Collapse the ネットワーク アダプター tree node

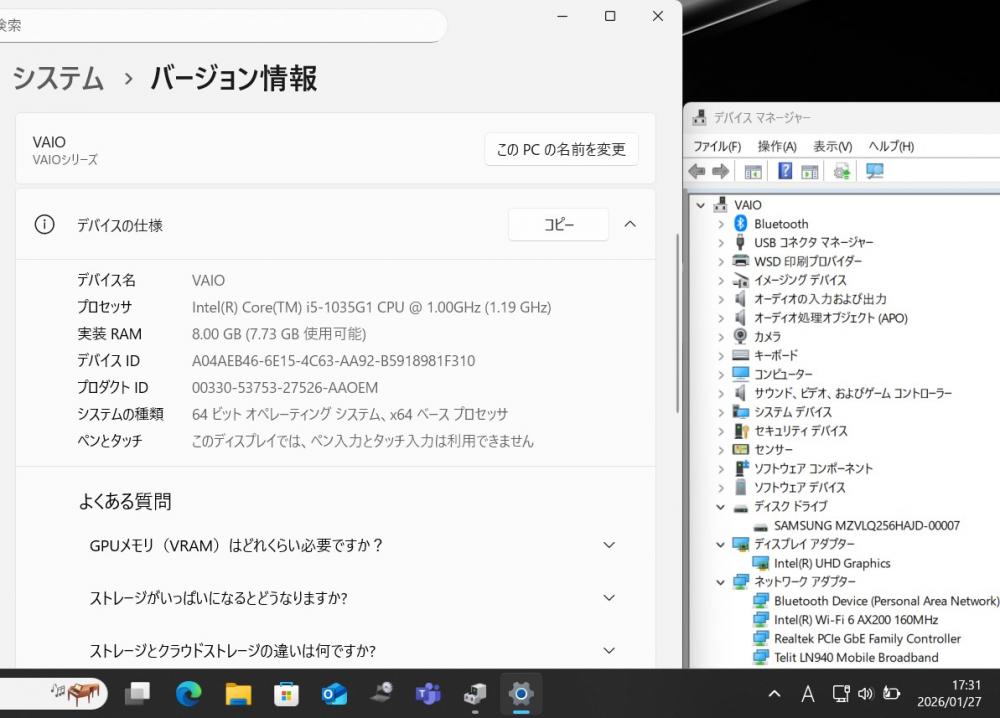720,582
